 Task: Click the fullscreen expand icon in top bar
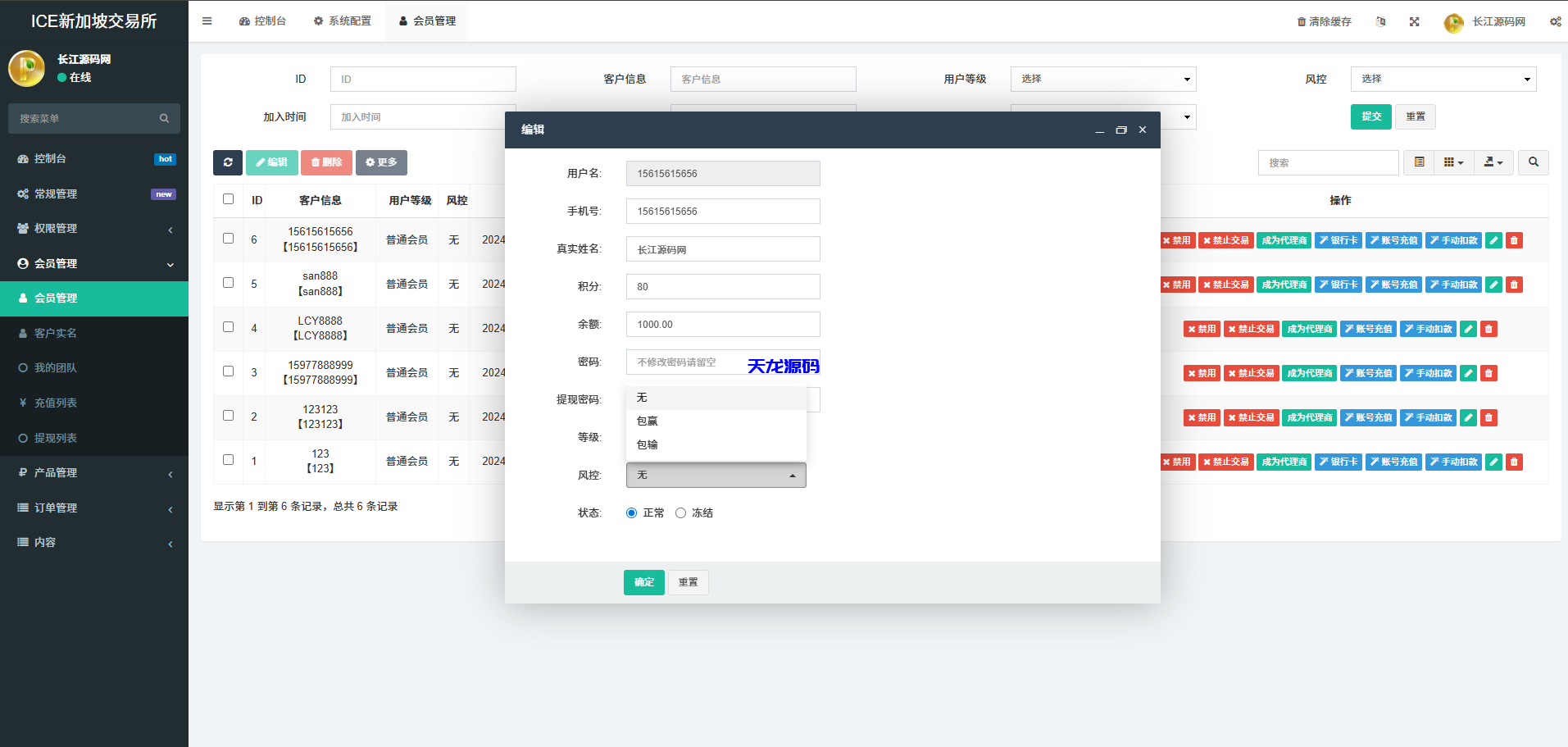coord(1414,22)
